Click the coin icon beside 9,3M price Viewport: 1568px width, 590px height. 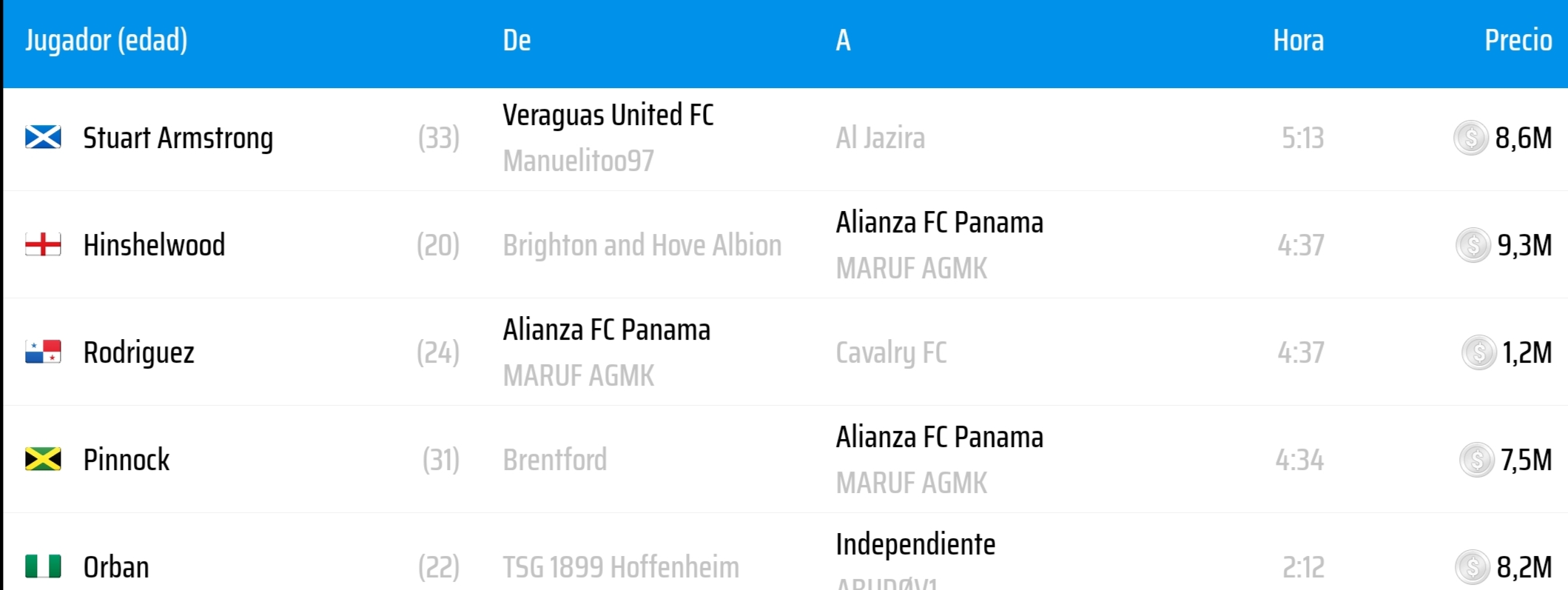pos(1473,245)
